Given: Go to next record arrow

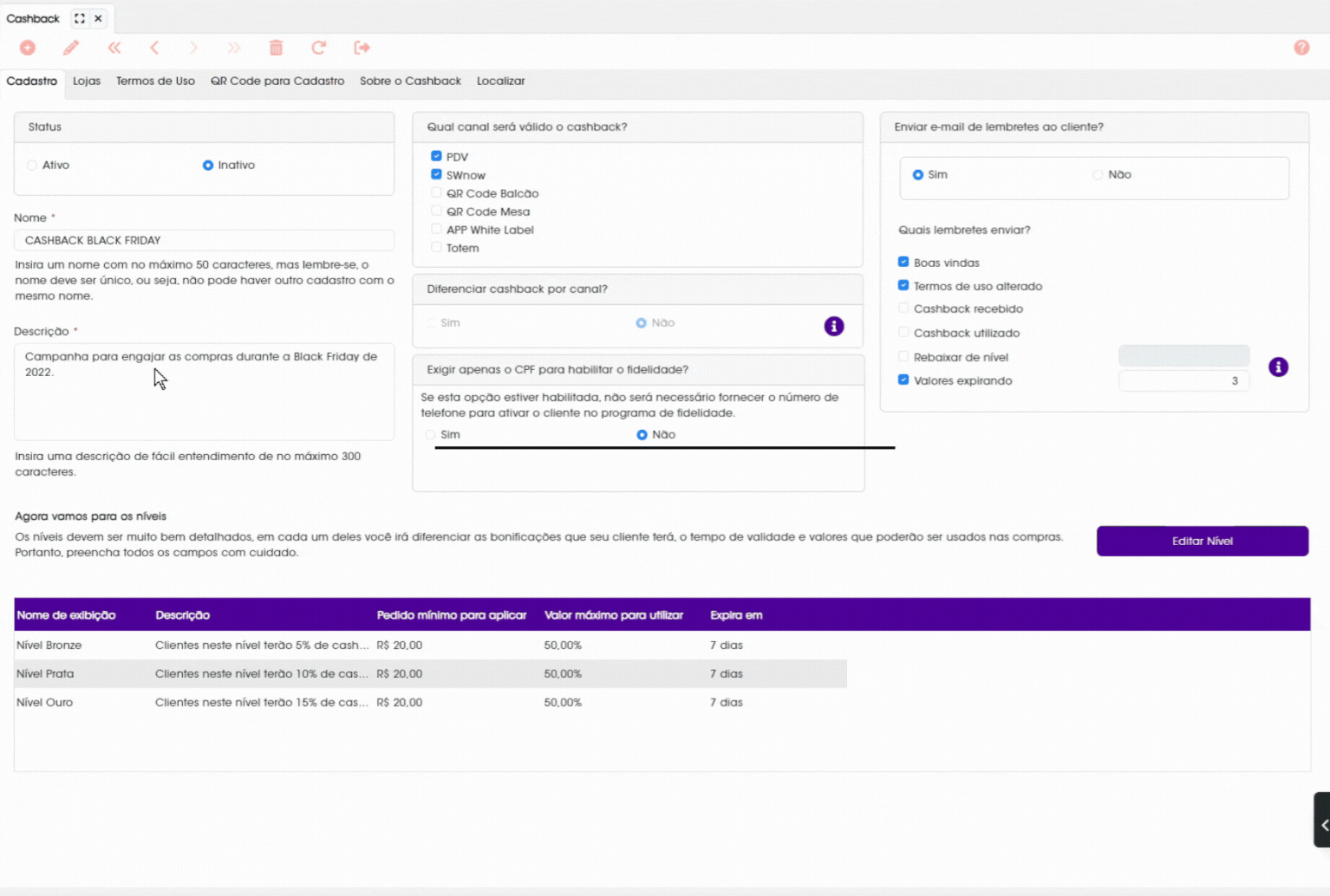Looking at the screenshot, I should (x=193, y=48).
